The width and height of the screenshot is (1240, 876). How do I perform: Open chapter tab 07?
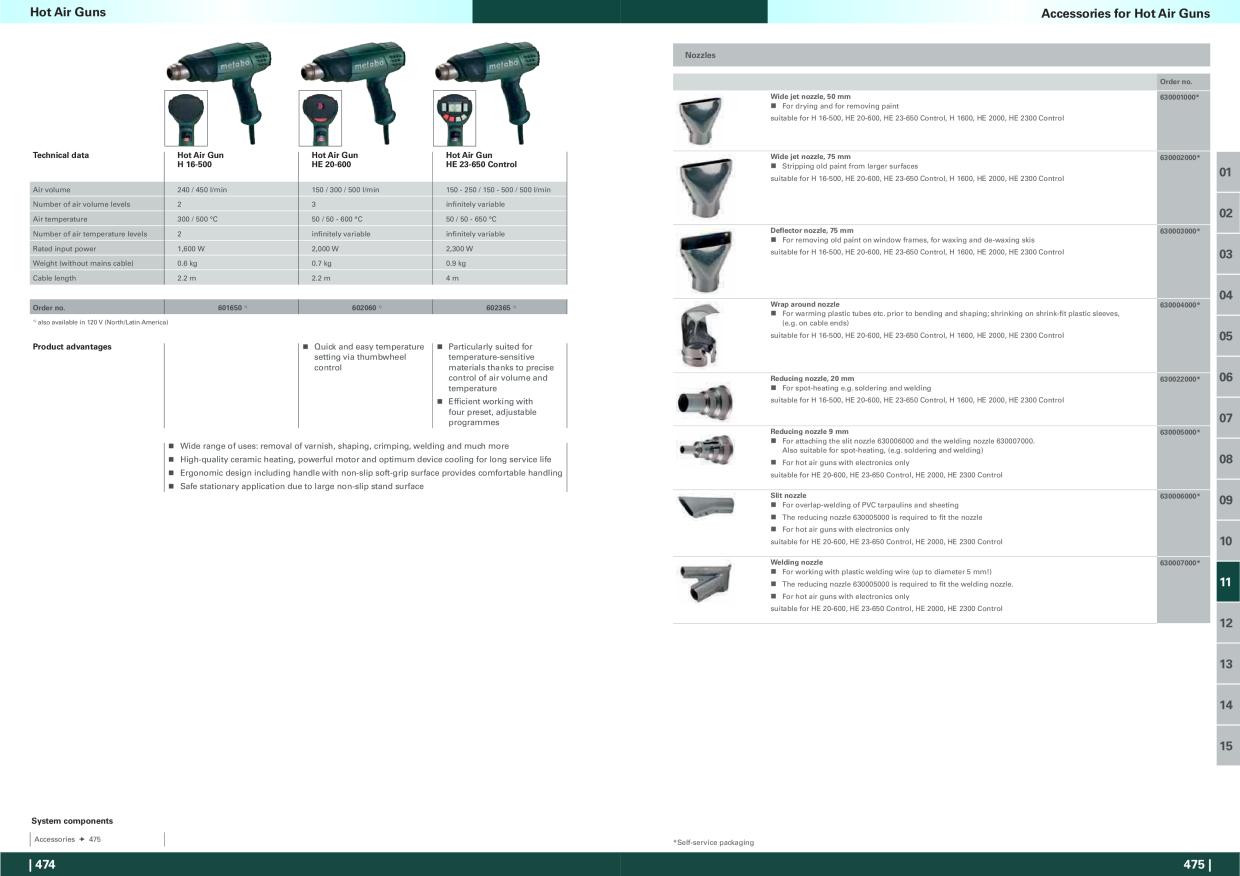[x=1228, y=418]
